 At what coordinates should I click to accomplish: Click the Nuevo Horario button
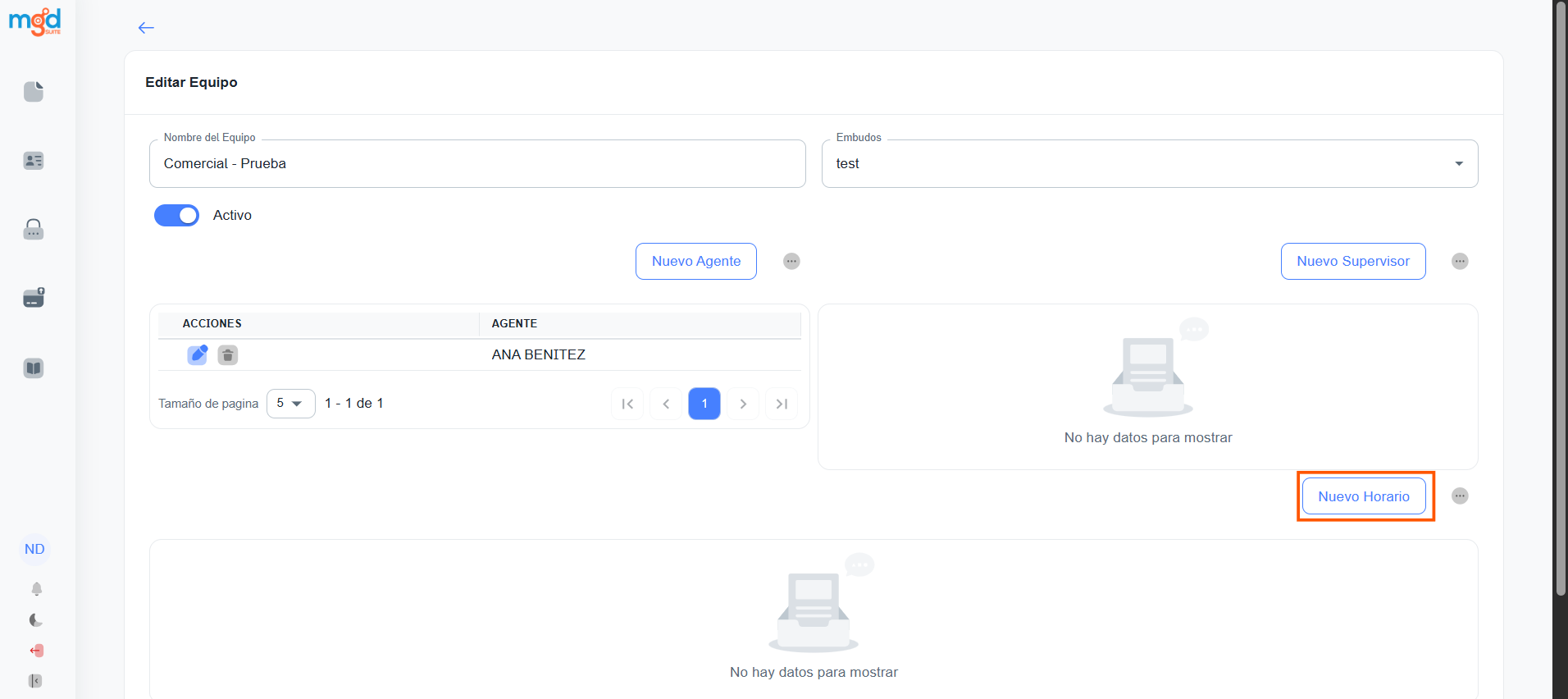coord(1363,496)
